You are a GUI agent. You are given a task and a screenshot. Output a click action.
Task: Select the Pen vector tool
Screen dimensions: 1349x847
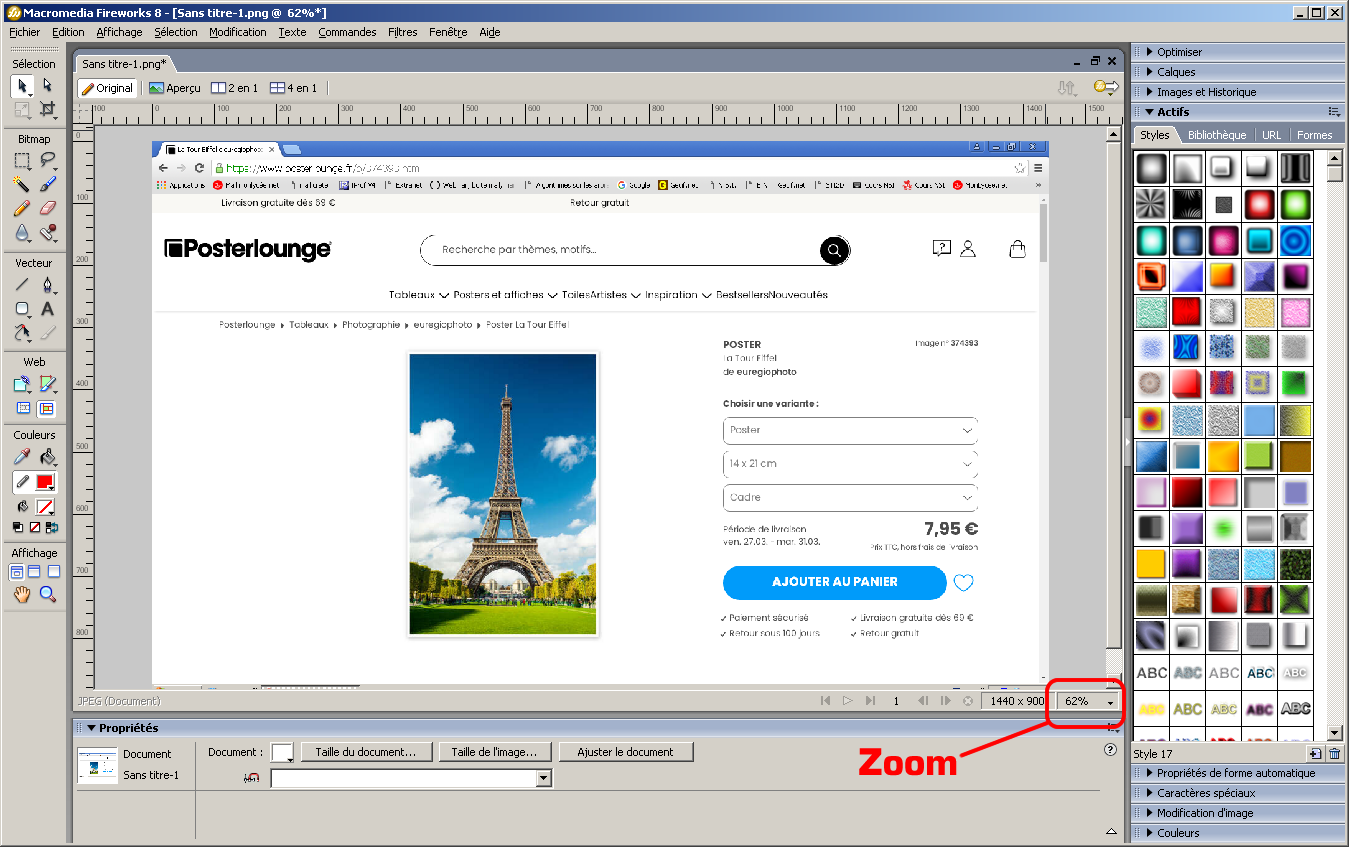(x=47, y=285)
